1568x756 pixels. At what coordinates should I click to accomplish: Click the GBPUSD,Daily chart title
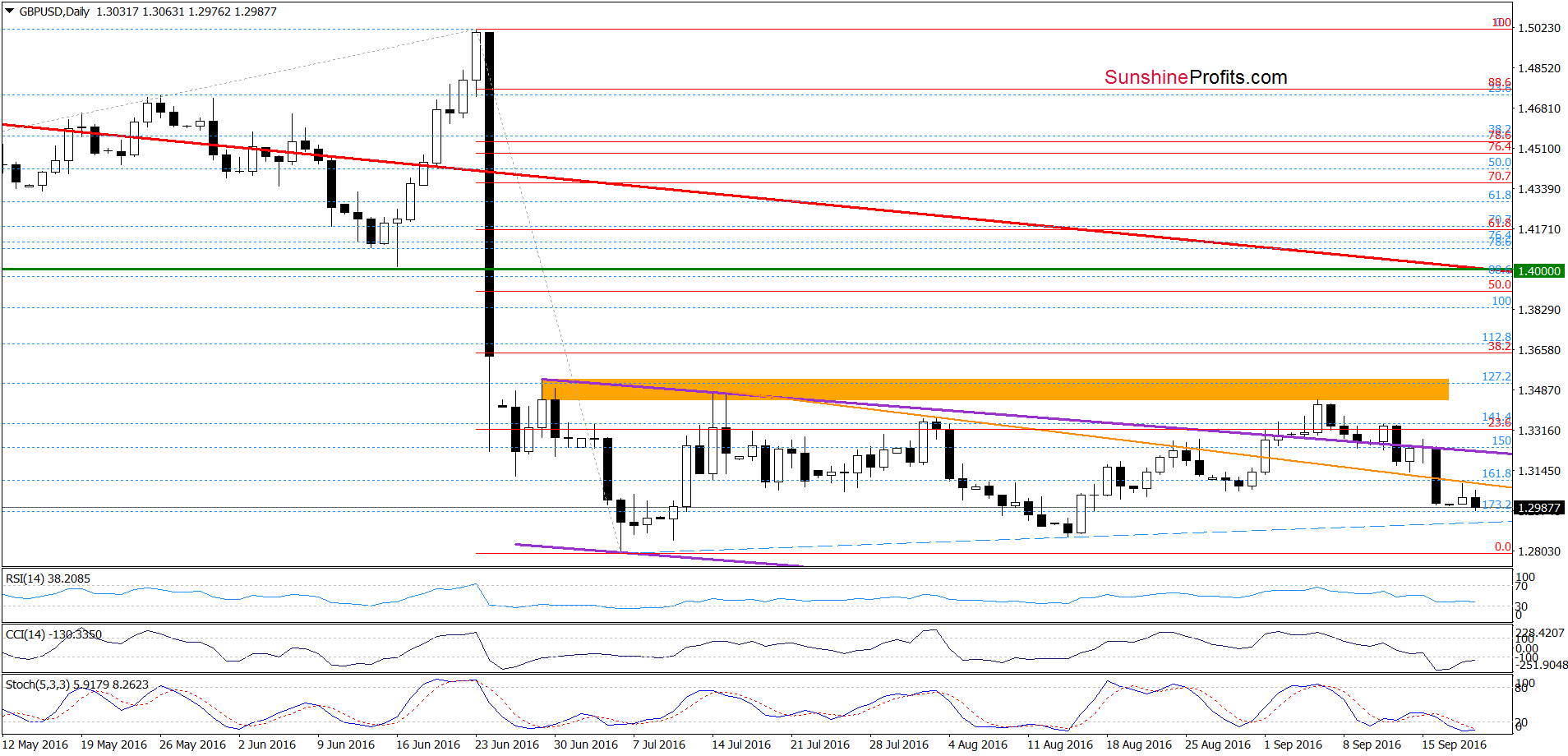point(54,12)
